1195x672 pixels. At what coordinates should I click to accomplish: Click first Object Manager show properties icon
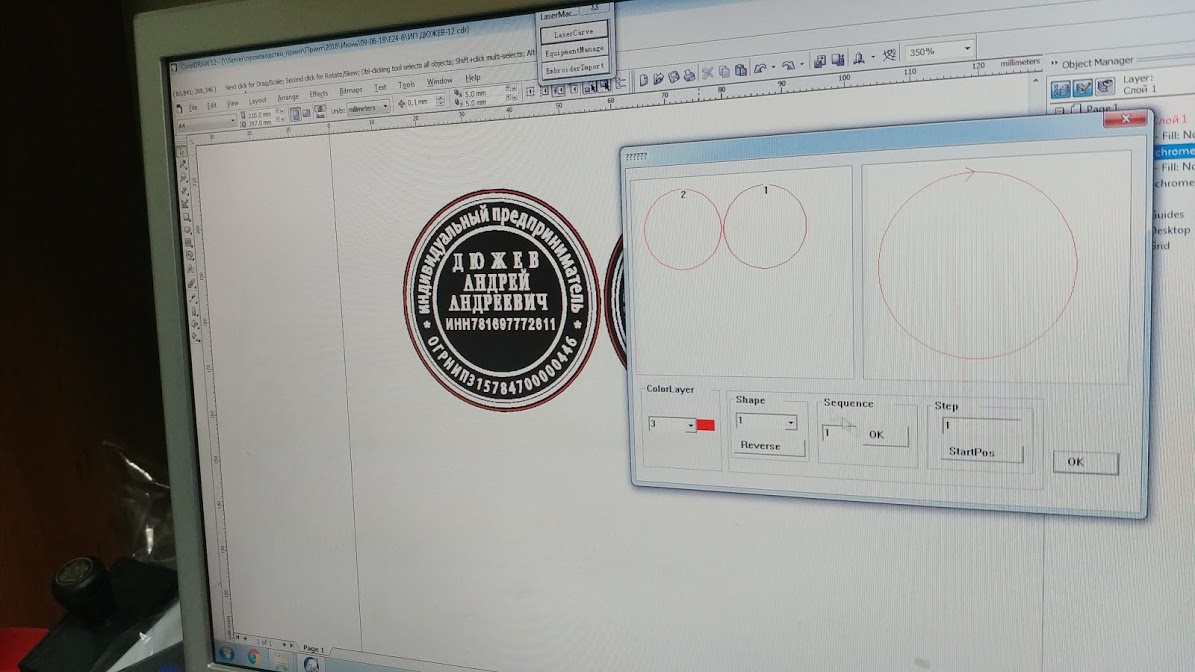pyautogui.click(x=1061, y=89)
